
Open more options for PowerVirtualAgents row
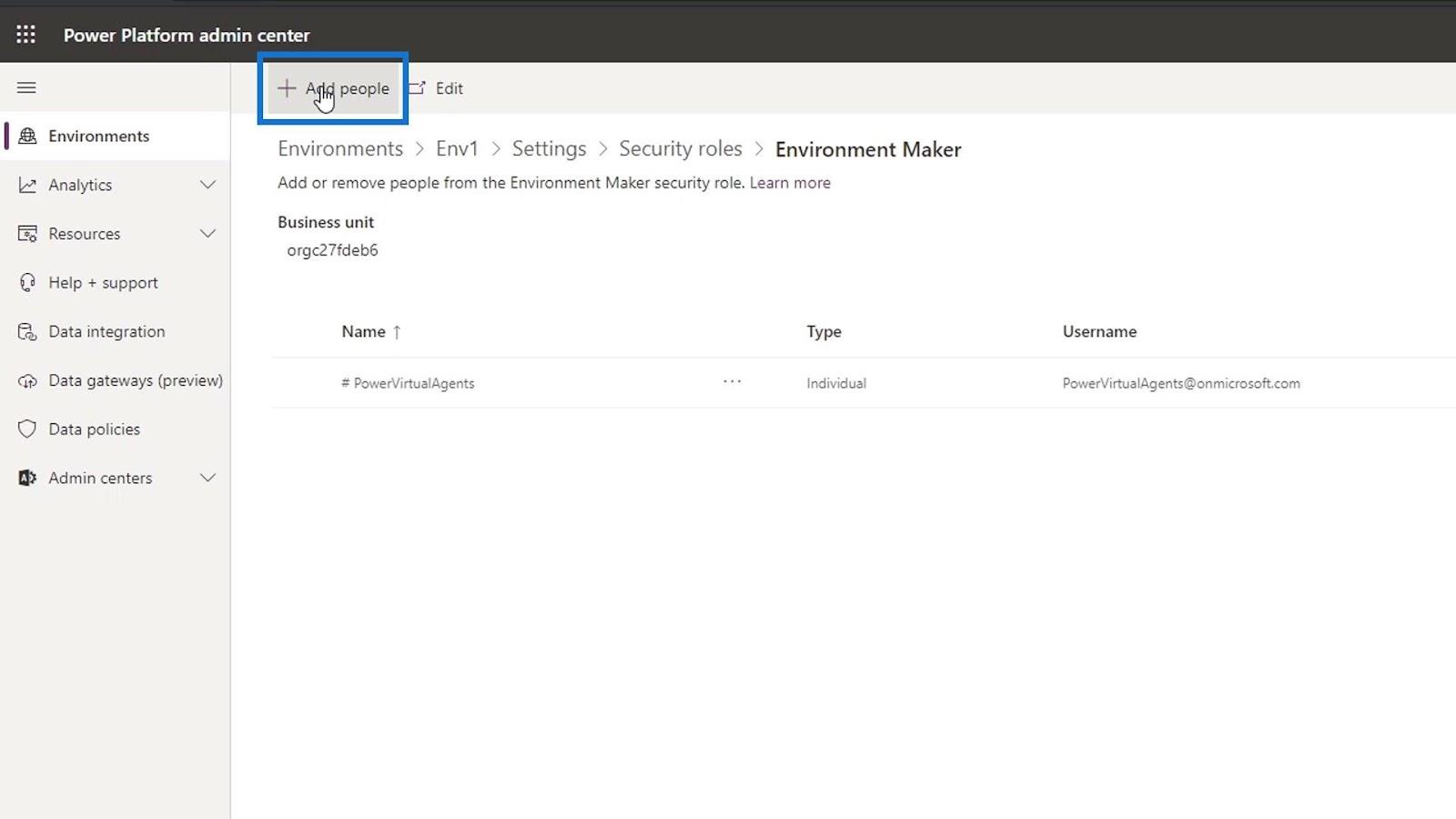click(732, 382)
